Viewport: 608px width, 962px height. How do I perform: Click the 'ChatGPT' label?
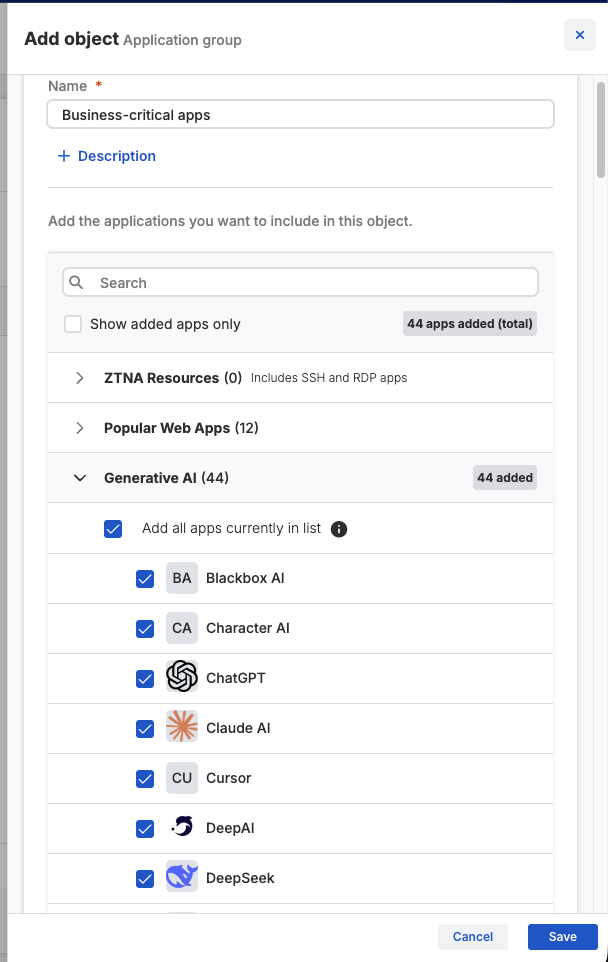coord(236,678)
